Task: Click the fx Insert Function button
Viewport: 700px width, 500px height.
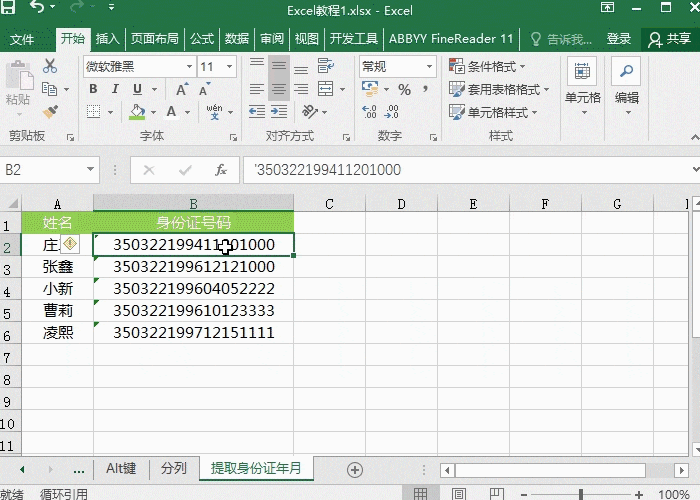Action: tap(221, 170)
